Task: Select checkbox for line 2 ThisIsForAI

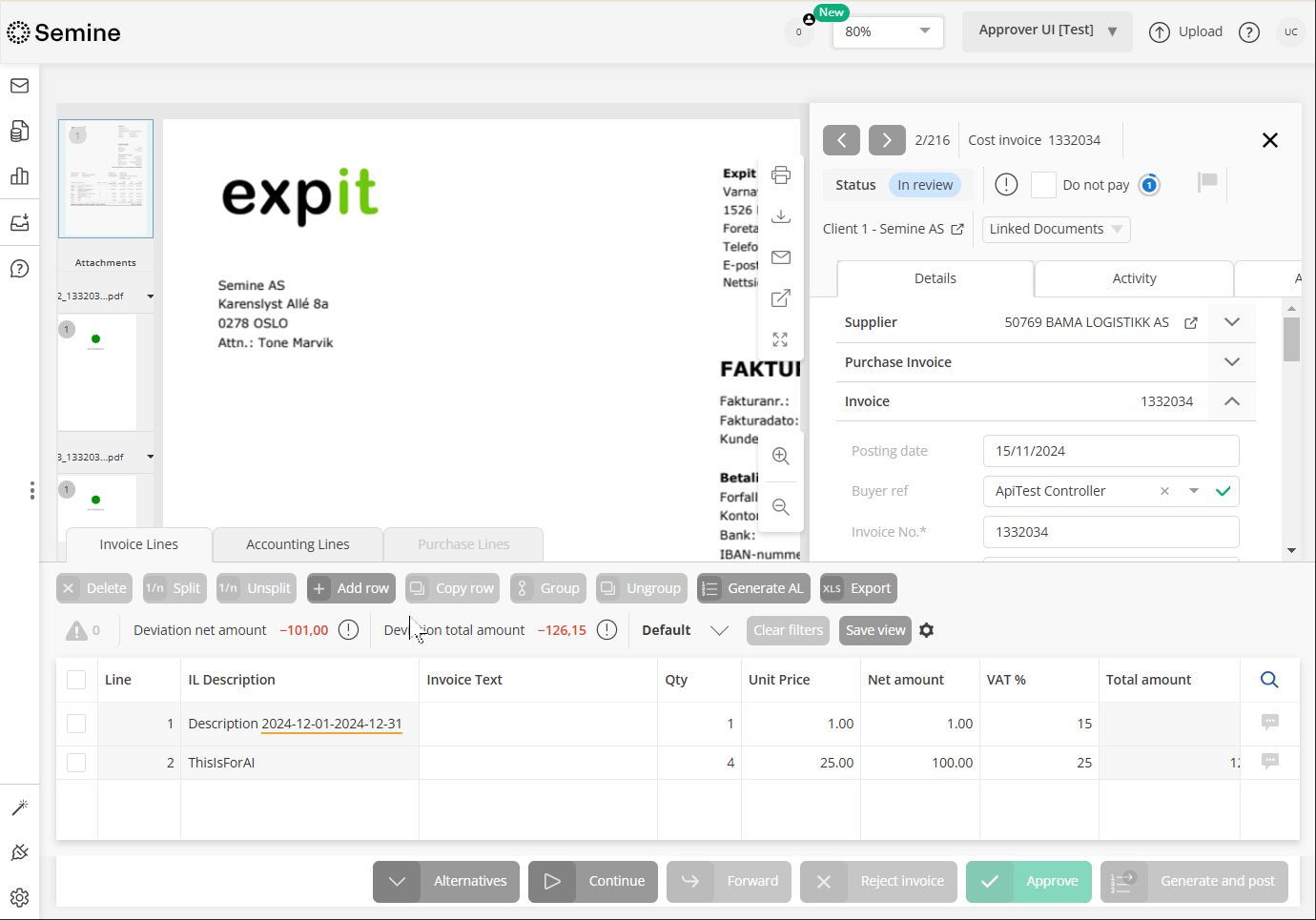Action: [76, 763]
